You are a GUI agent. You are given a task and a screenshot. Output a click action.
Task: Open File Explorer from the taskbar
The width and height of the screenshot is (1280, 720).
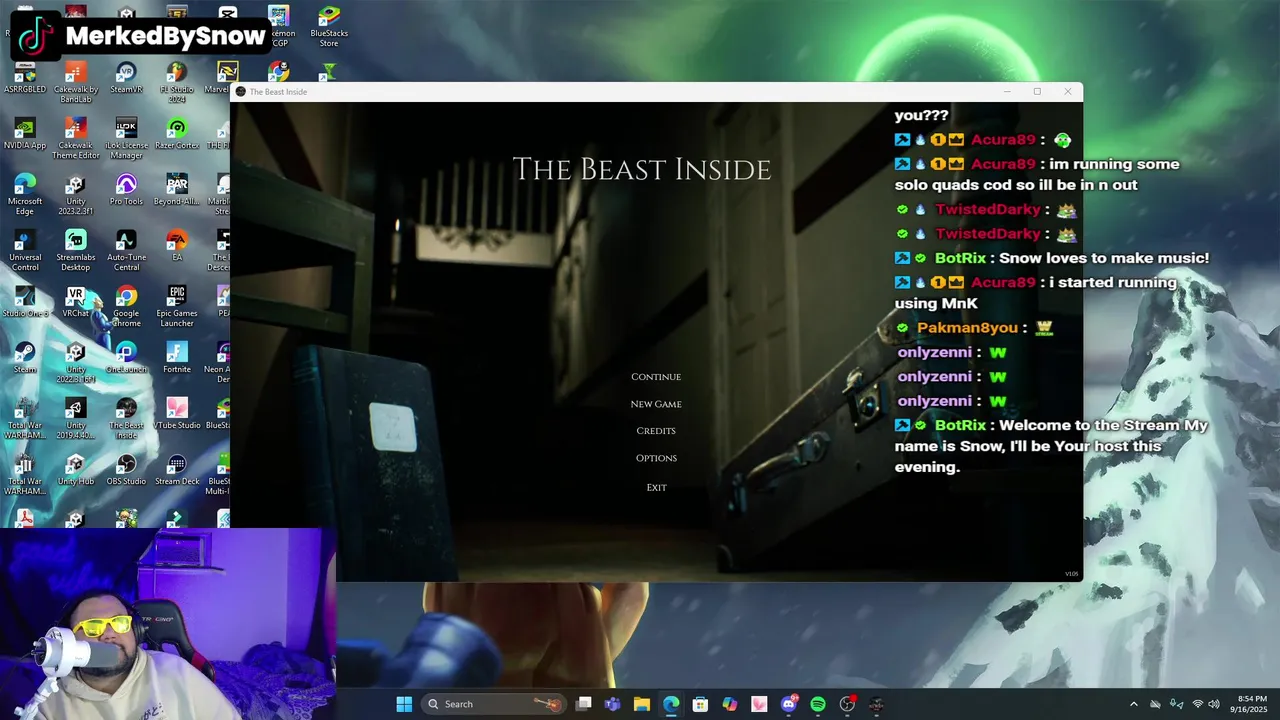click(642, 704)
